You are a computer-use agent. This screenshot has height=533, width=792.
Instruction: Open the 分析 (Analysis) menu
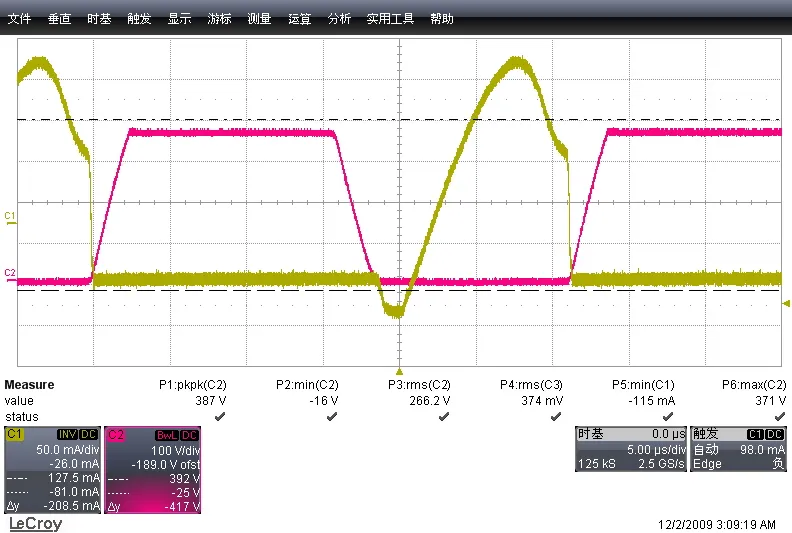point(339,19)
